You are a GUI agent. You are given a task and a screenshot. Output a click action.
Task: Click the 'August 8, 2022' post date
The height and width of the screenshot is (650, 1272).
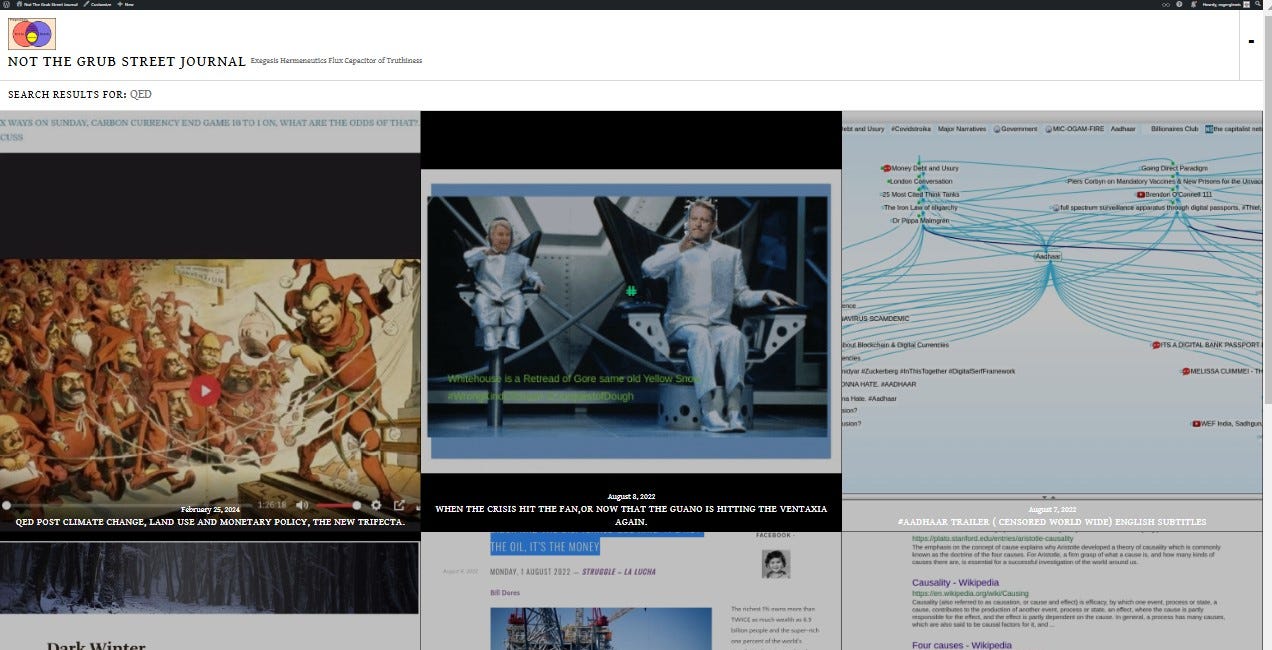[x=631, y=496]
